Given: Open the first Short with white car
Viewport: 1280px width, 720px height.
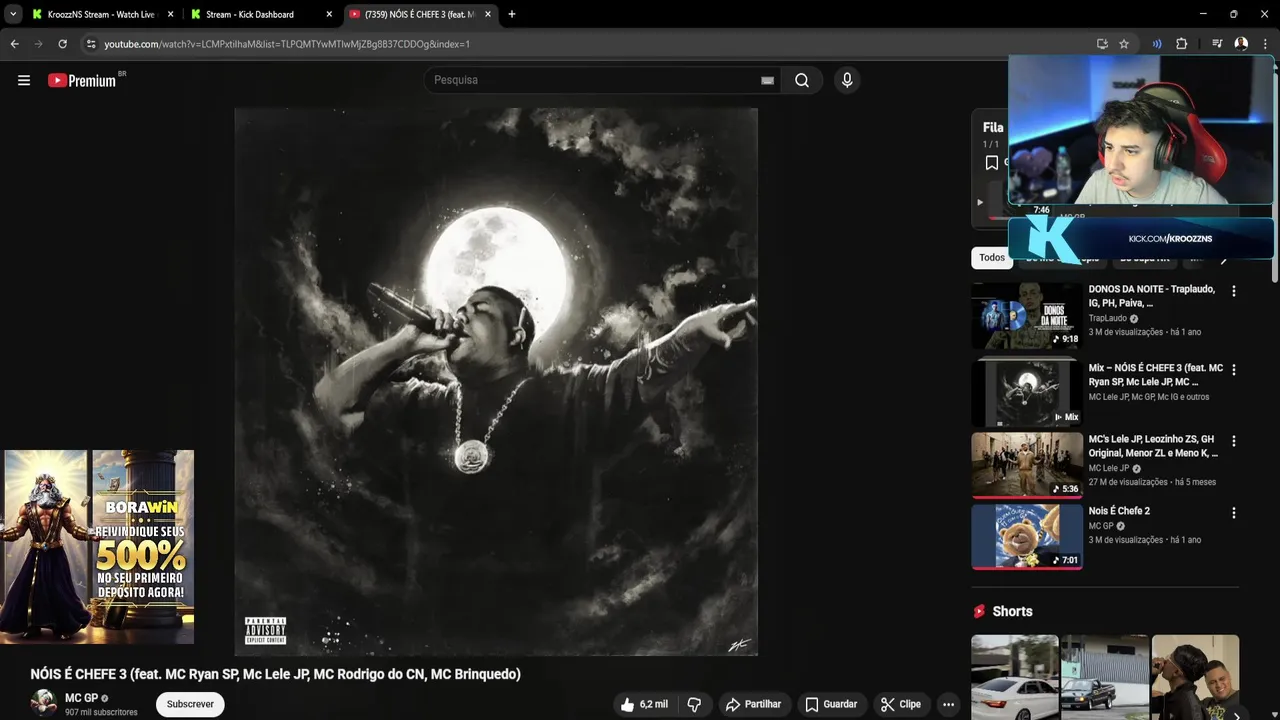Looking at the screenshot, I should pyautogui.click(x=1014, y=677).
